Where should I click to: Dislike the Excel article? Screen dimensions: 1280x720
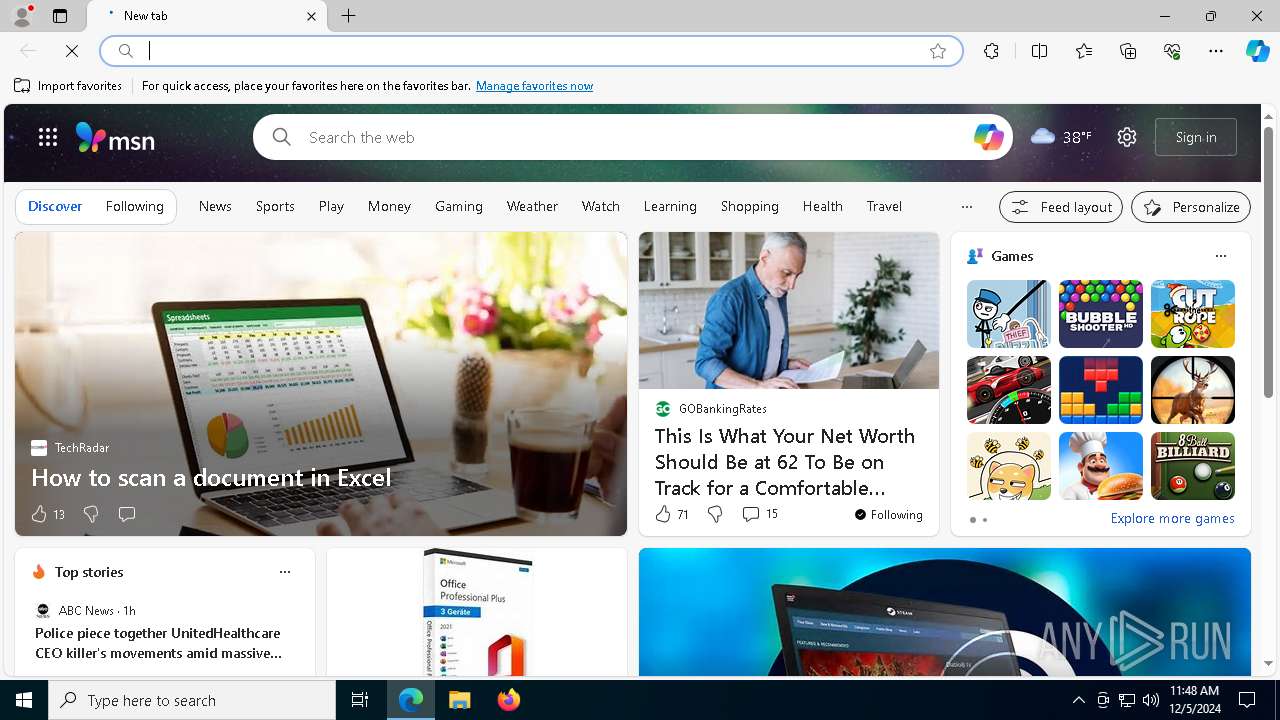click(91, 514)
